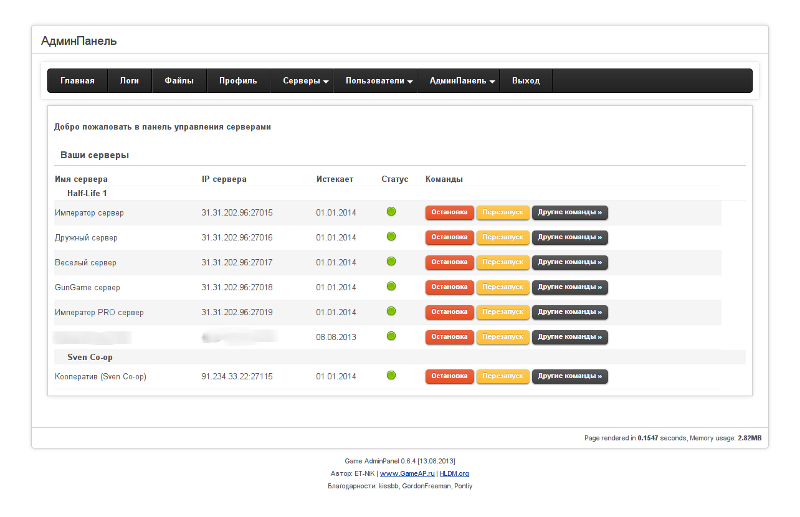Click green status dot for GunGame сервер
Image resolution: width=800 pixels, height=517 pixels.
(391, 287)
